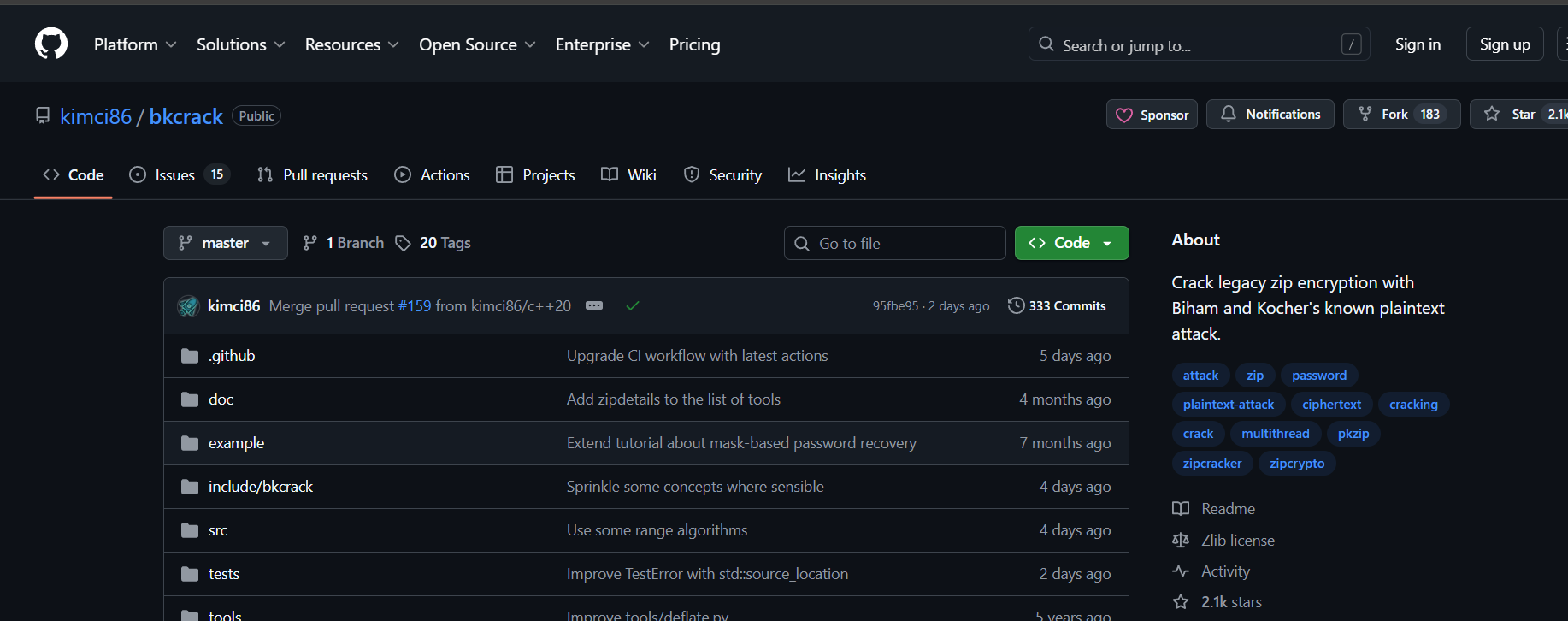The height and width of the screenshot is (621, 1568).
Task: Expand commit message with the ellipsis icon
Action: tap(594, 305)
